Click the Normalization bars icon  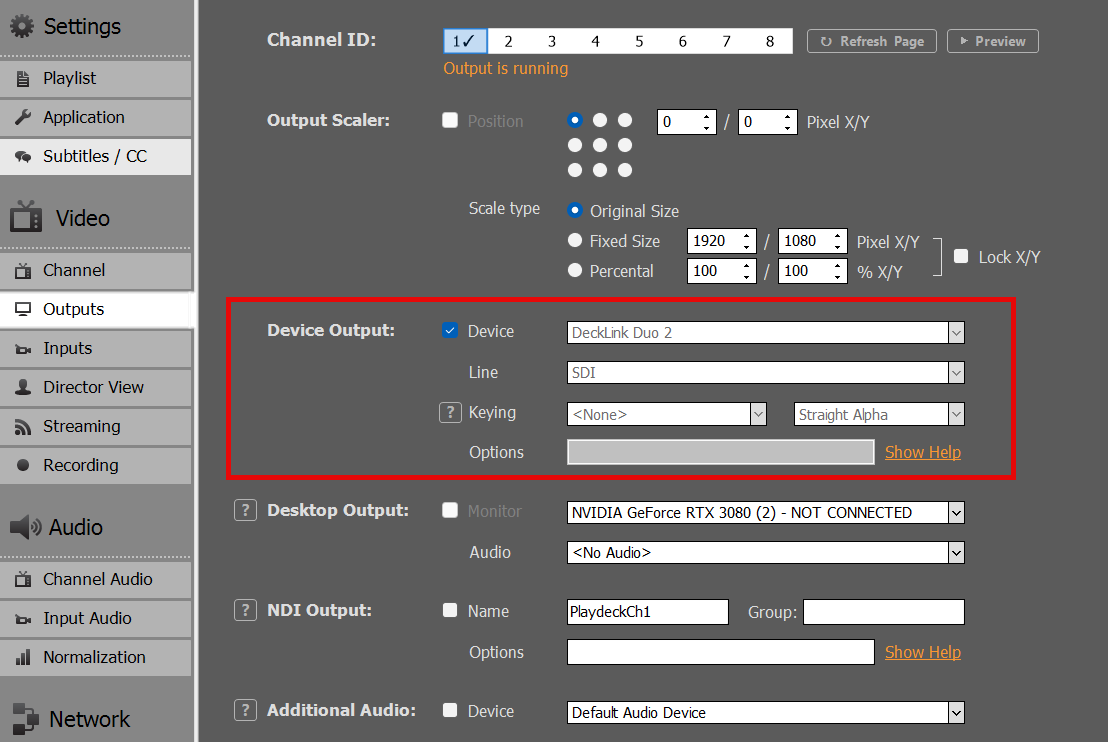pos(23,657)
